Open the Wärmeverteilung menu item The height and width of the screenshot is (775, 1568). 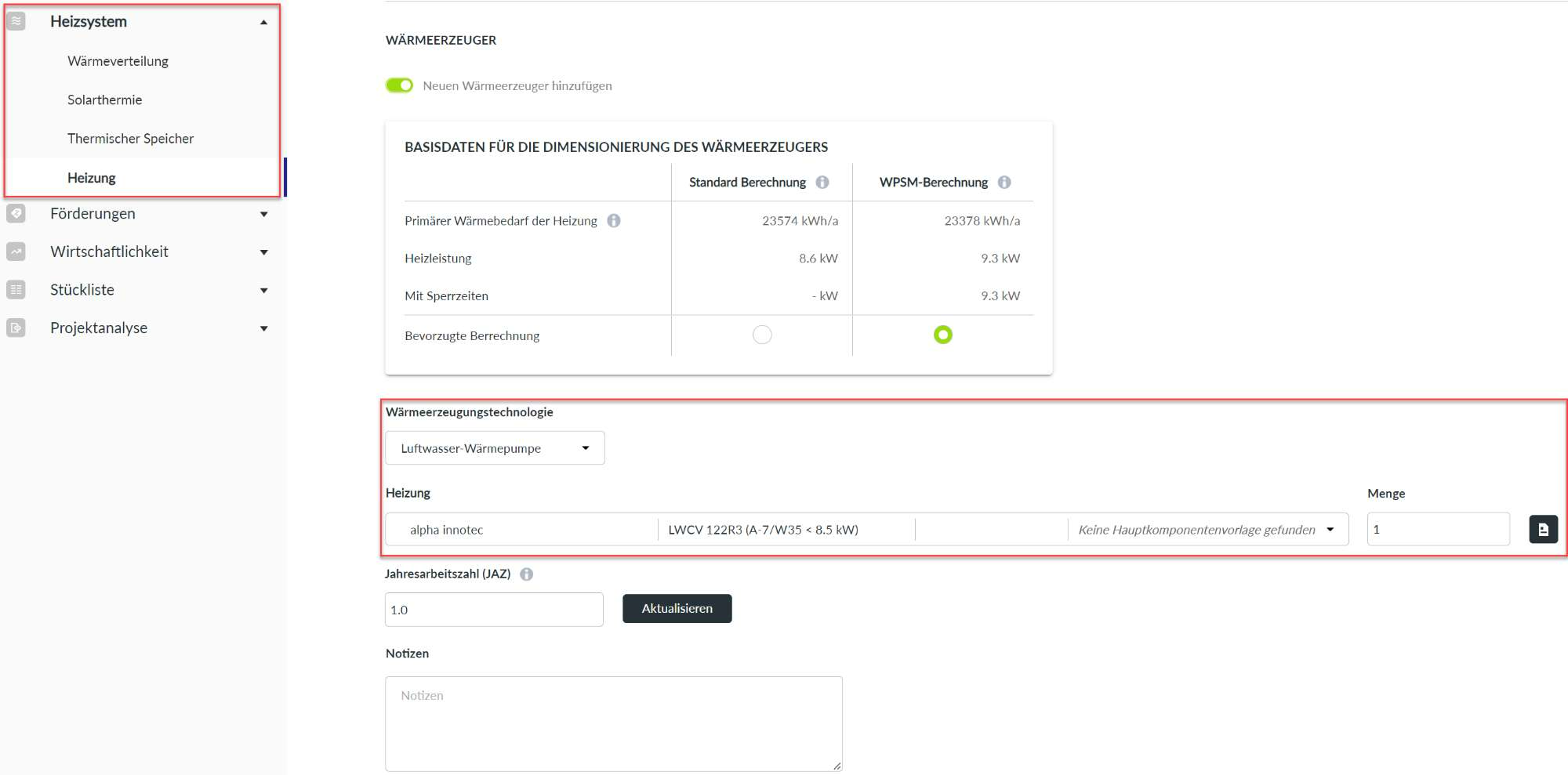[x=118, y=61]
